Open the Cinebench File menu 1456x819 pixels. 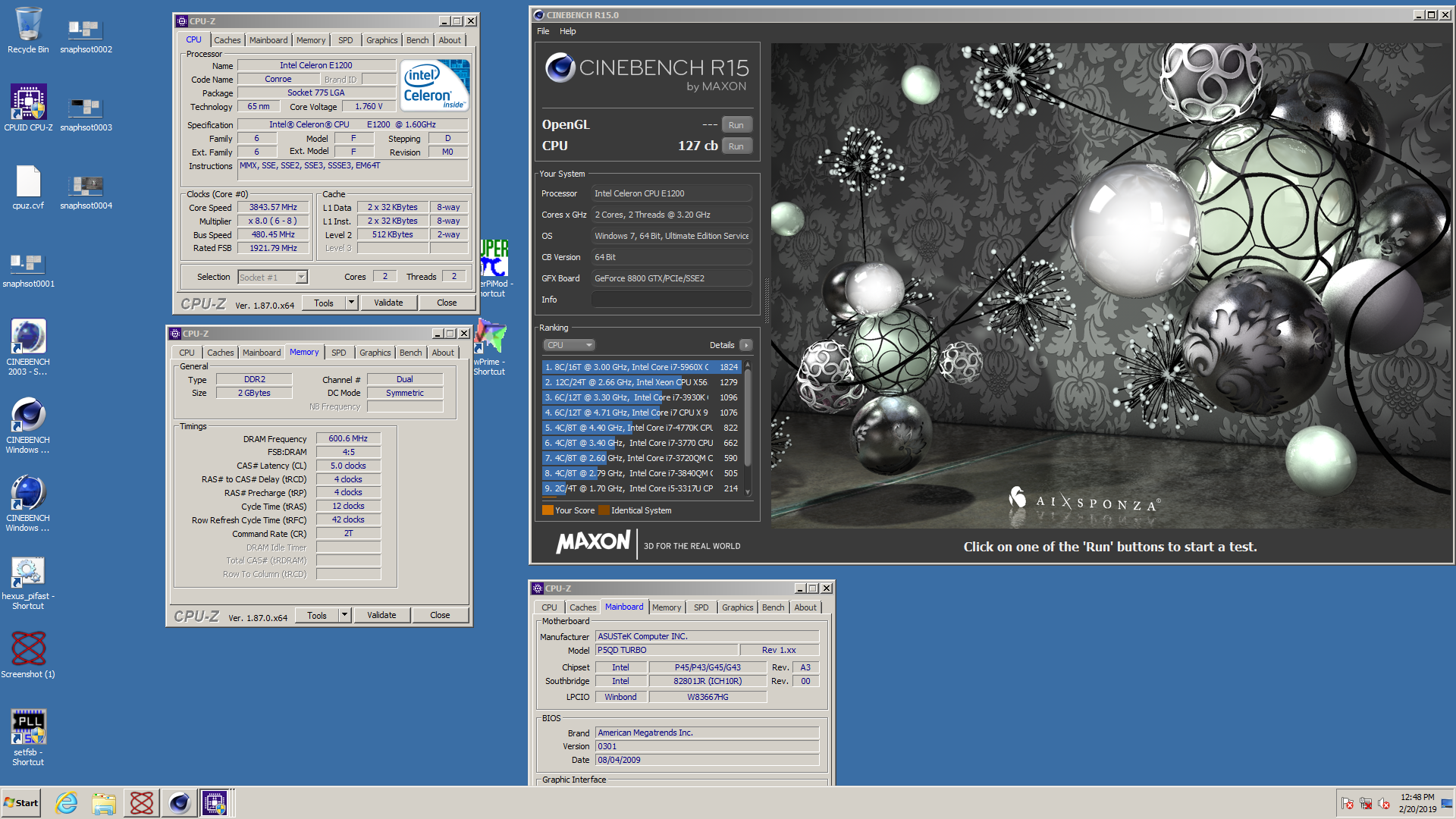pos(543,31)
